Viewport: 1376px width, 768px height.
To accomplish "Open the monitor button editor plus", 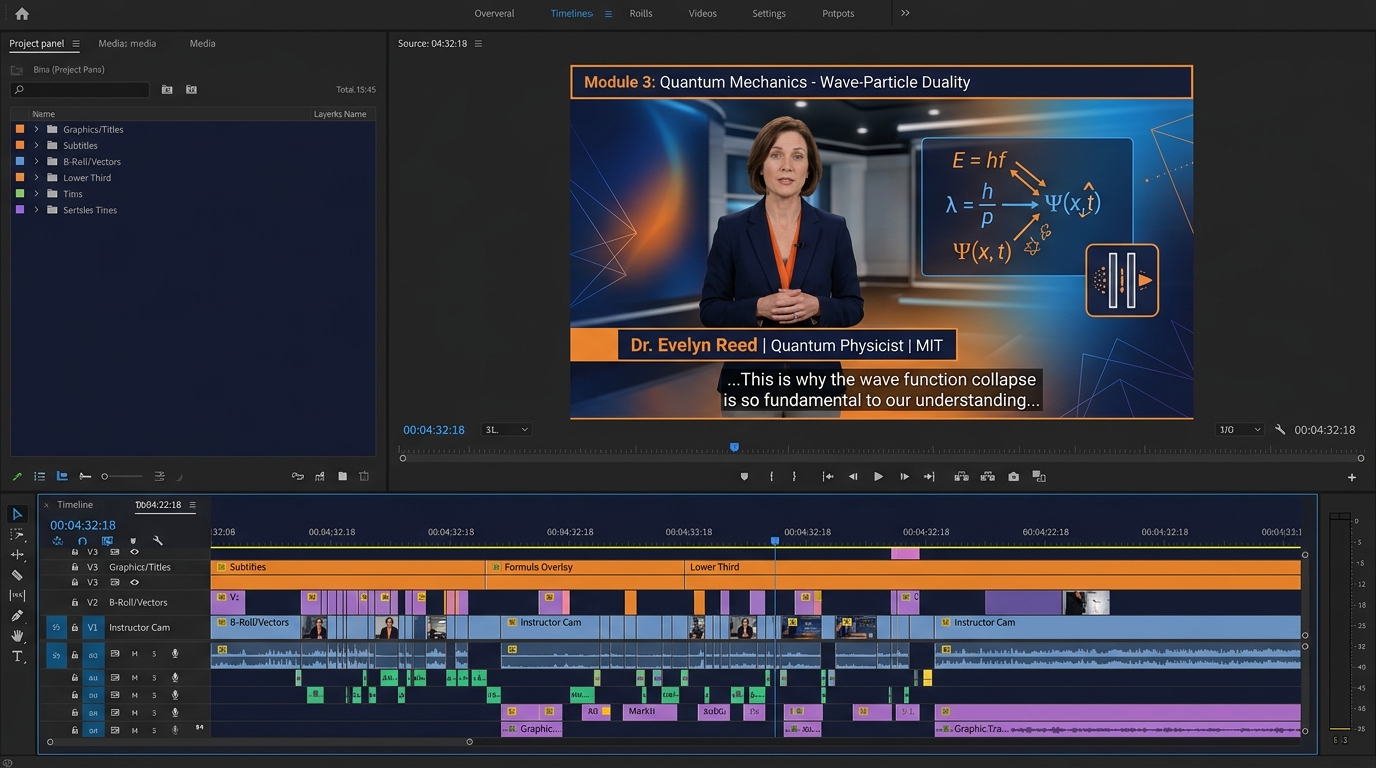I will (1352, 478).
